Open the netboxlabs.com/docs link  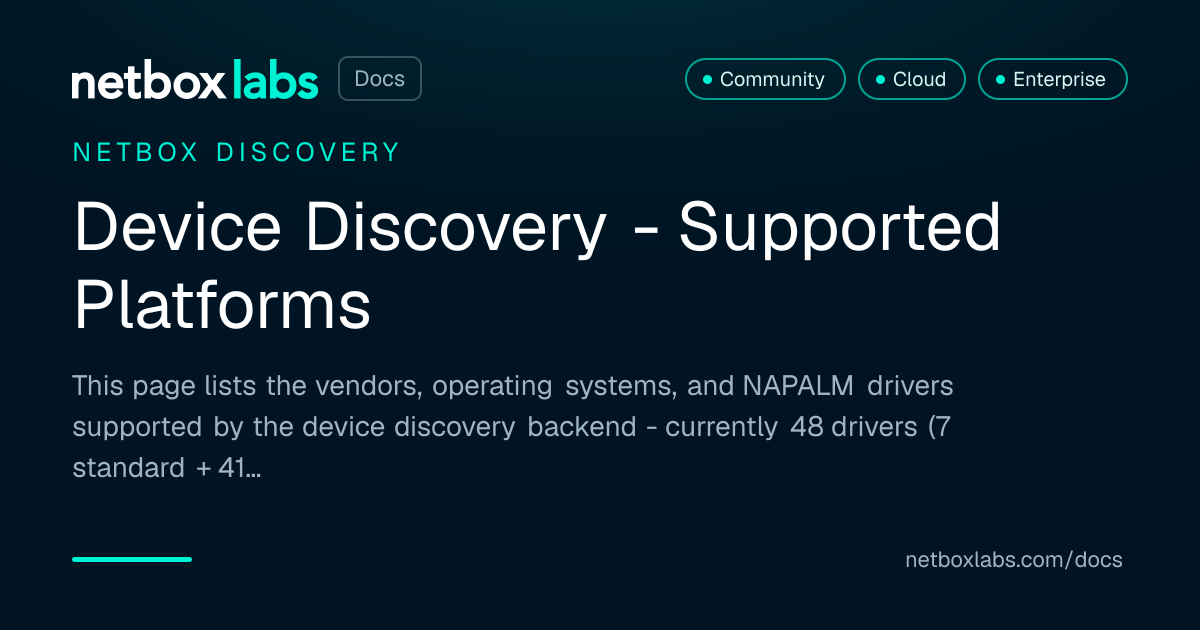click(x=1014, y=560)
